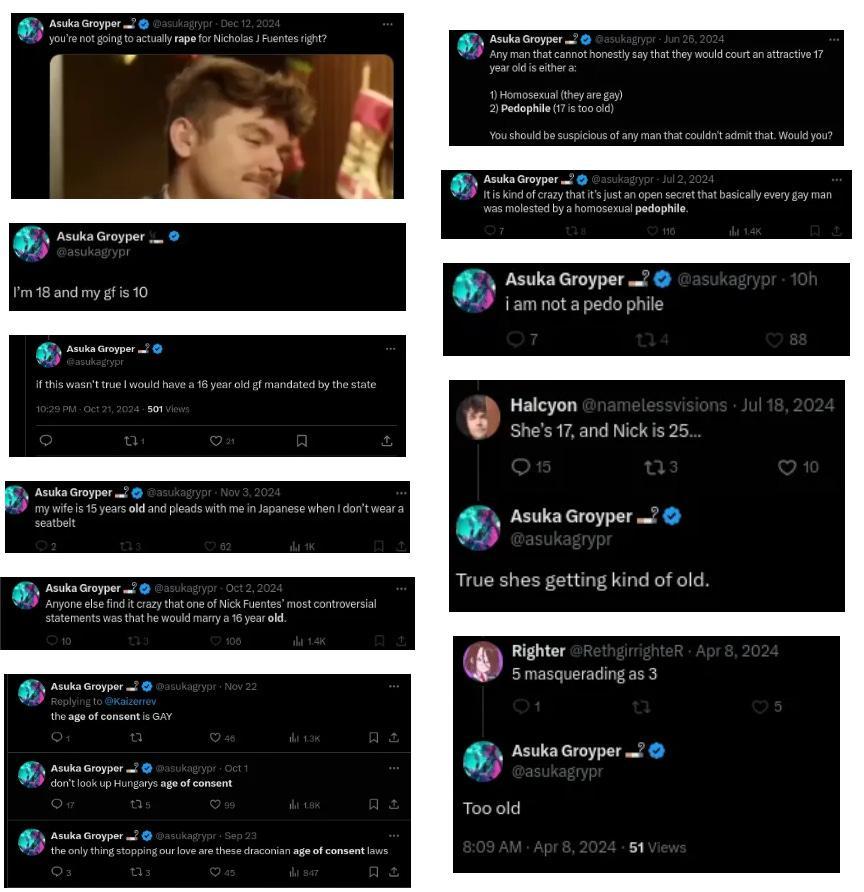Share the Sep 23 tweet
The image size is (864, 892).
click(394, 872)
